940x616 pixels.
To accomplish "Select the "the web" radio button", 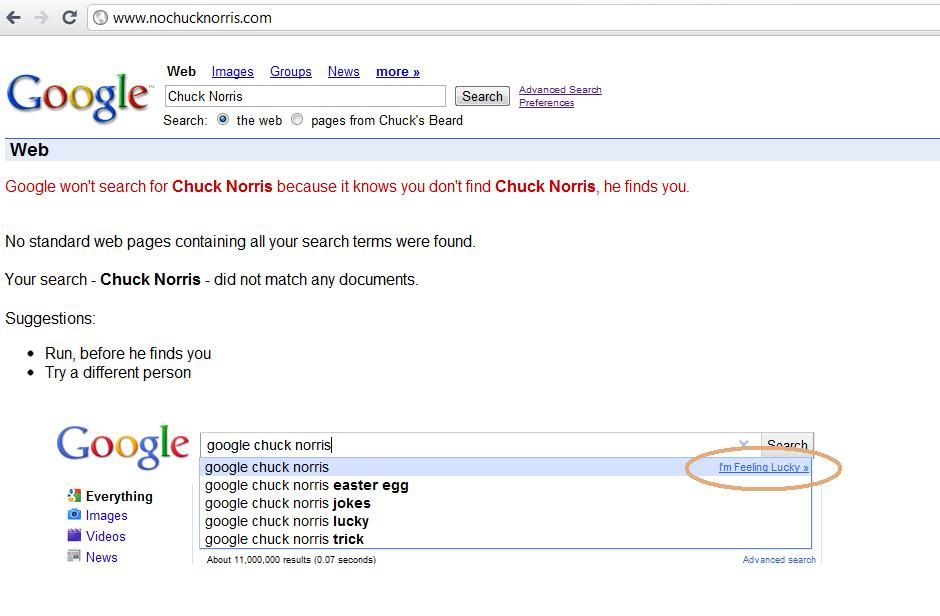I will [x=223, y=120].
